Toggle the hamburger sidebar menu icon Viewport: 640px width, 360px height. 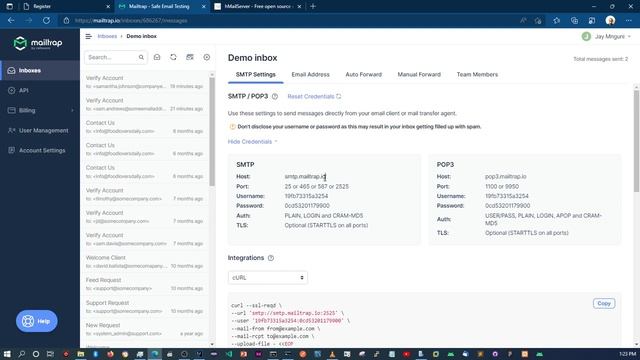89,36
